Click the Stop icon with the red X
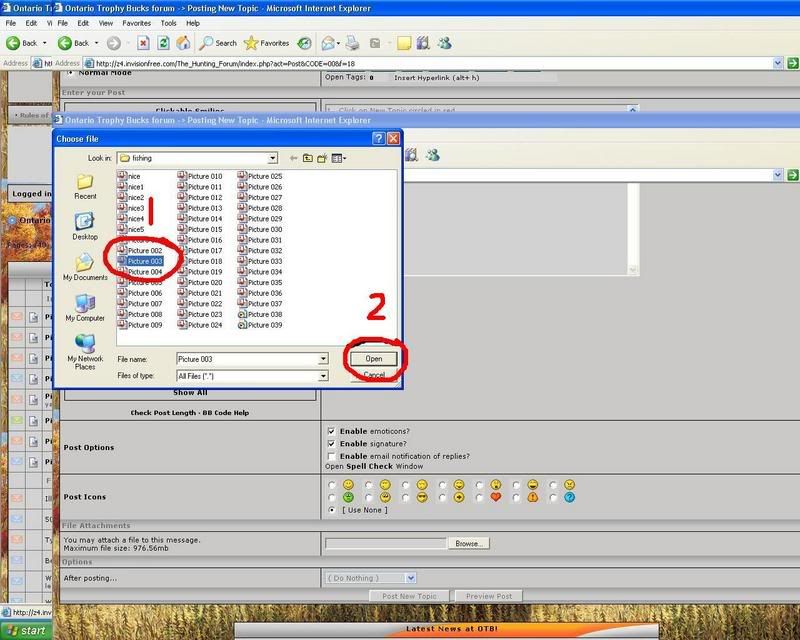Screen dimensions: 800x640 click(143, 43)
